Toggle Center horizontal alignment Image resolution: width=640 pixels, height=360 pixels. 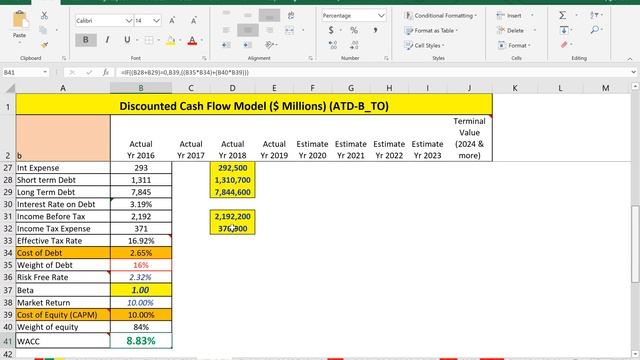(x=248, y=30)
